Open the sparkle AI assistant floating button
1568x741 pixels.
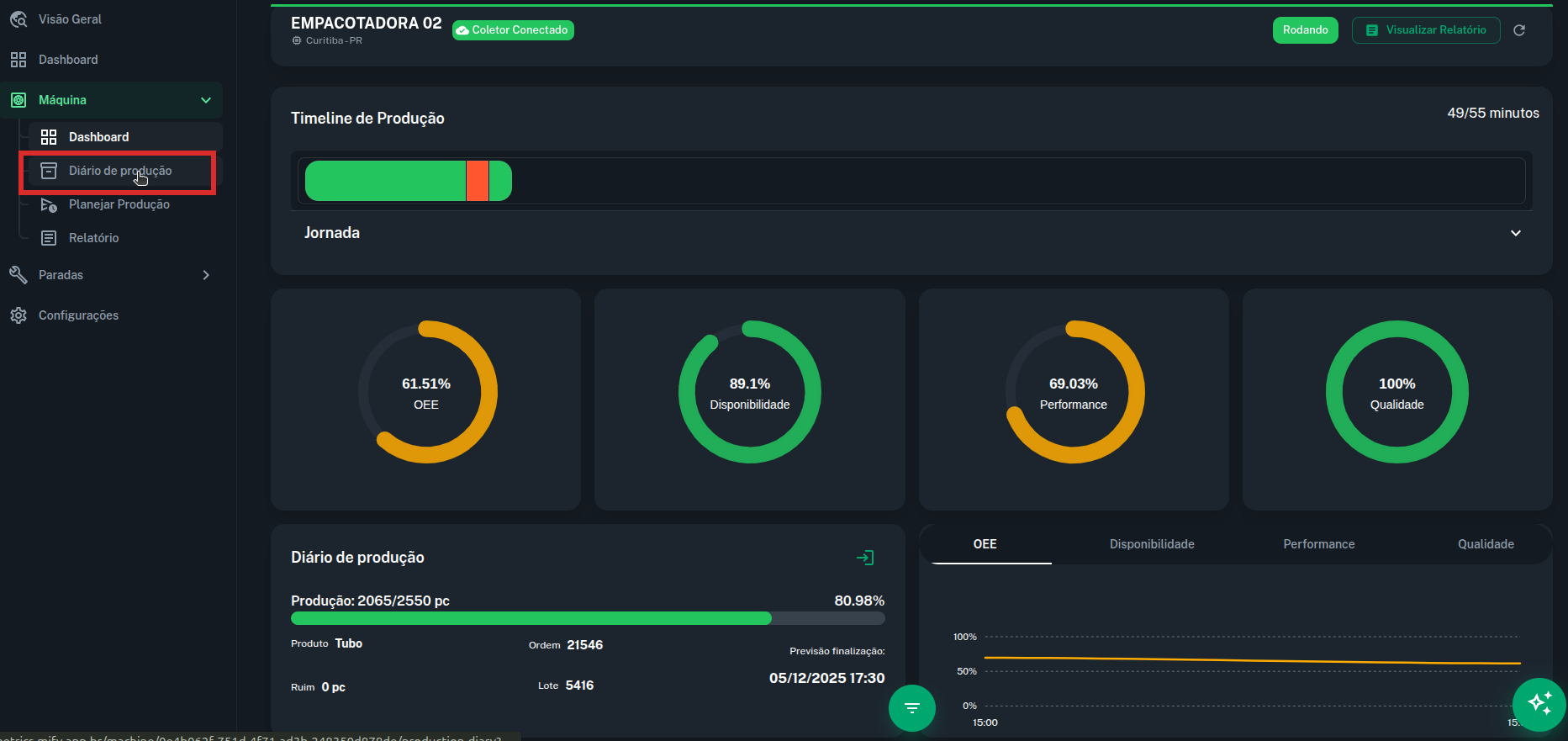coord(1539,703)
